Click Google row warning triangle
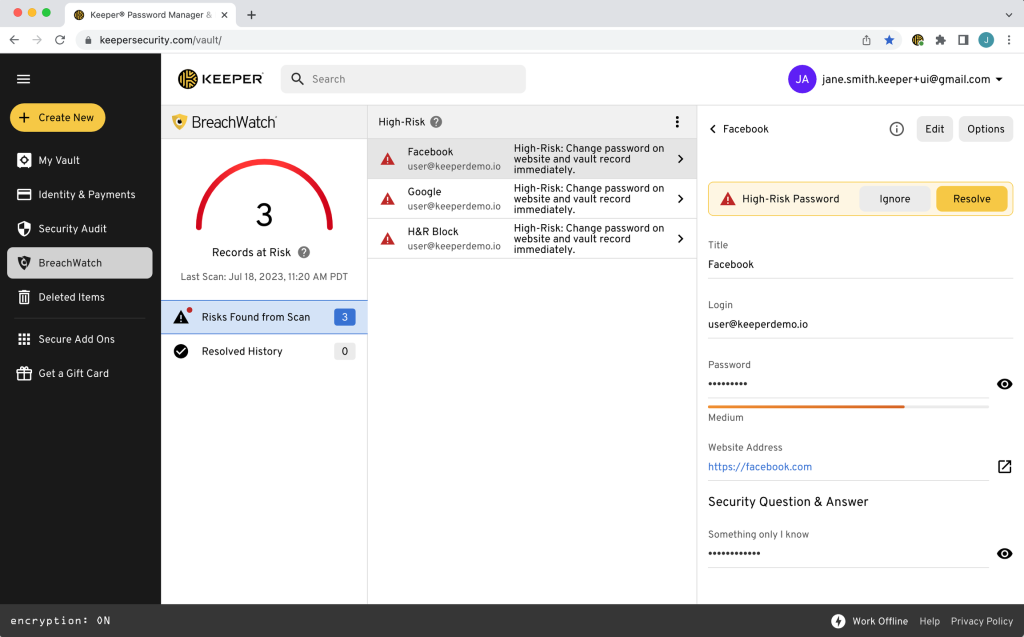Image resolution: width=1024 pixels, height=637 pixels. tap(387, 199)
